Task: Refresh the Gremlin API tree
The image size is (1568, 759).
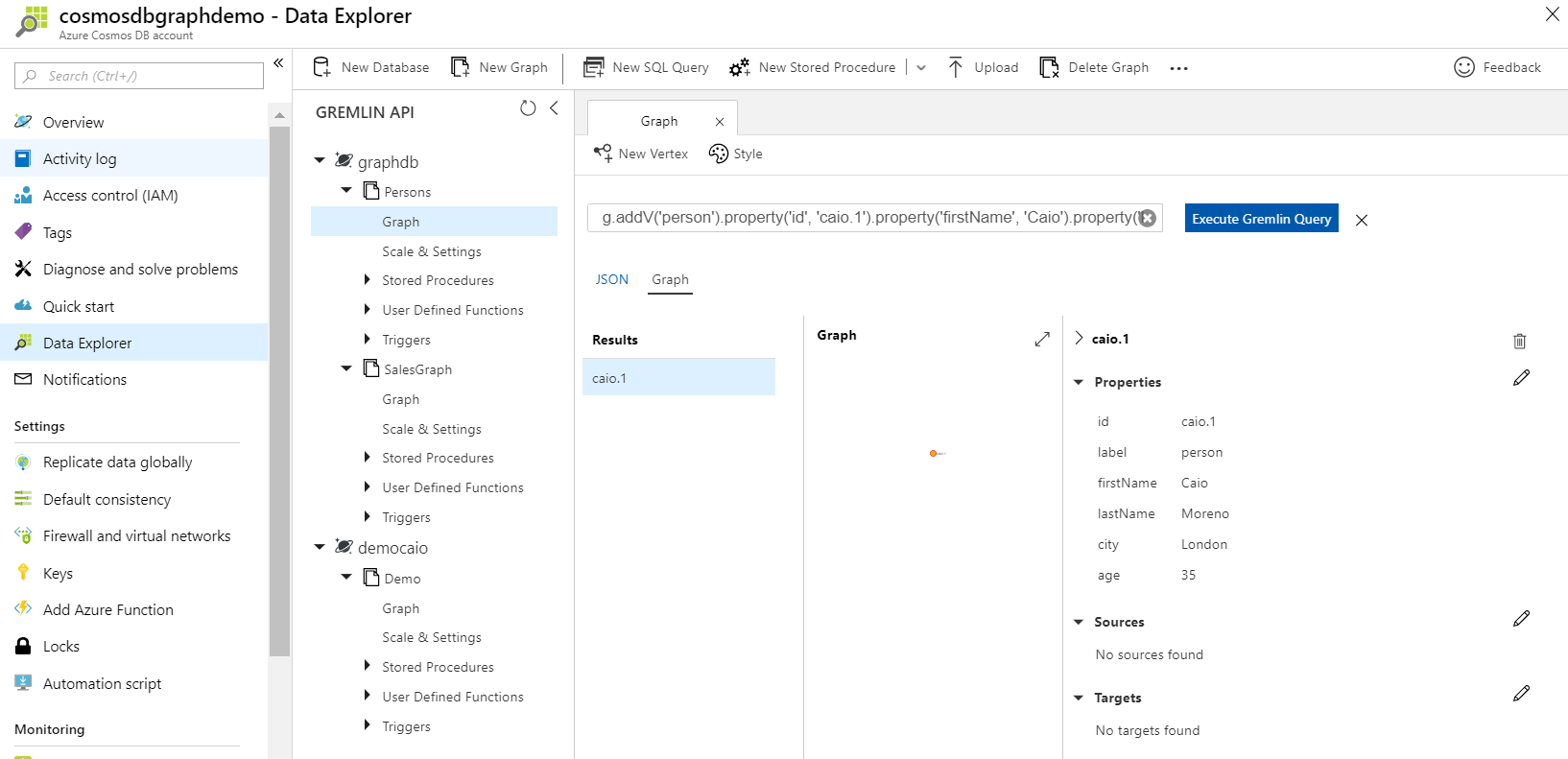Action: click(528, 108)
